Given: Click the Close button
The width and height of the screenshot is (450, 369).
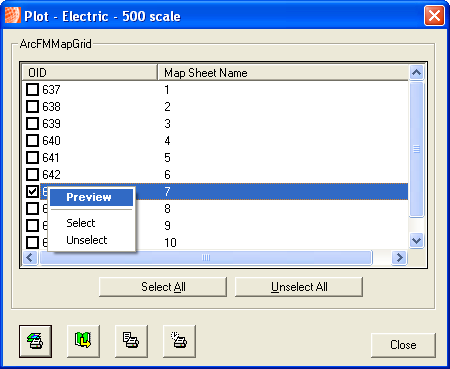Looking at the screenshot, I should click(x=403, y=345).
